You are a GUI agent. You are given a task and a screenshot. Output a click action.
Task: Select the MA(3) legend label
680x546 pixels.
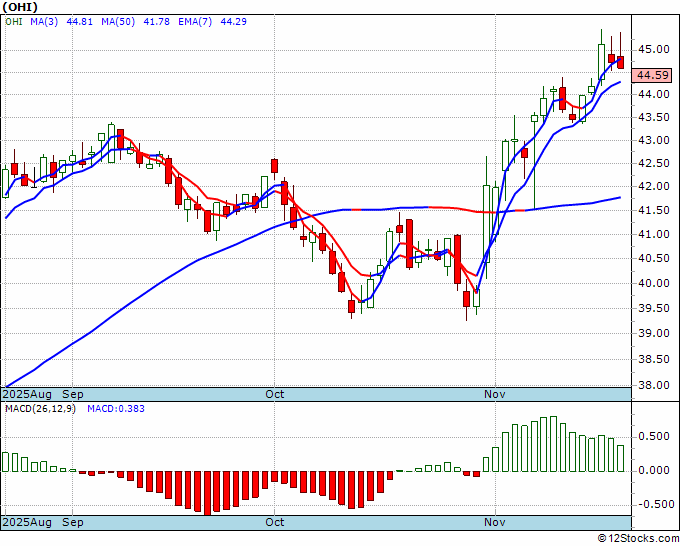(x=44, y=21)
